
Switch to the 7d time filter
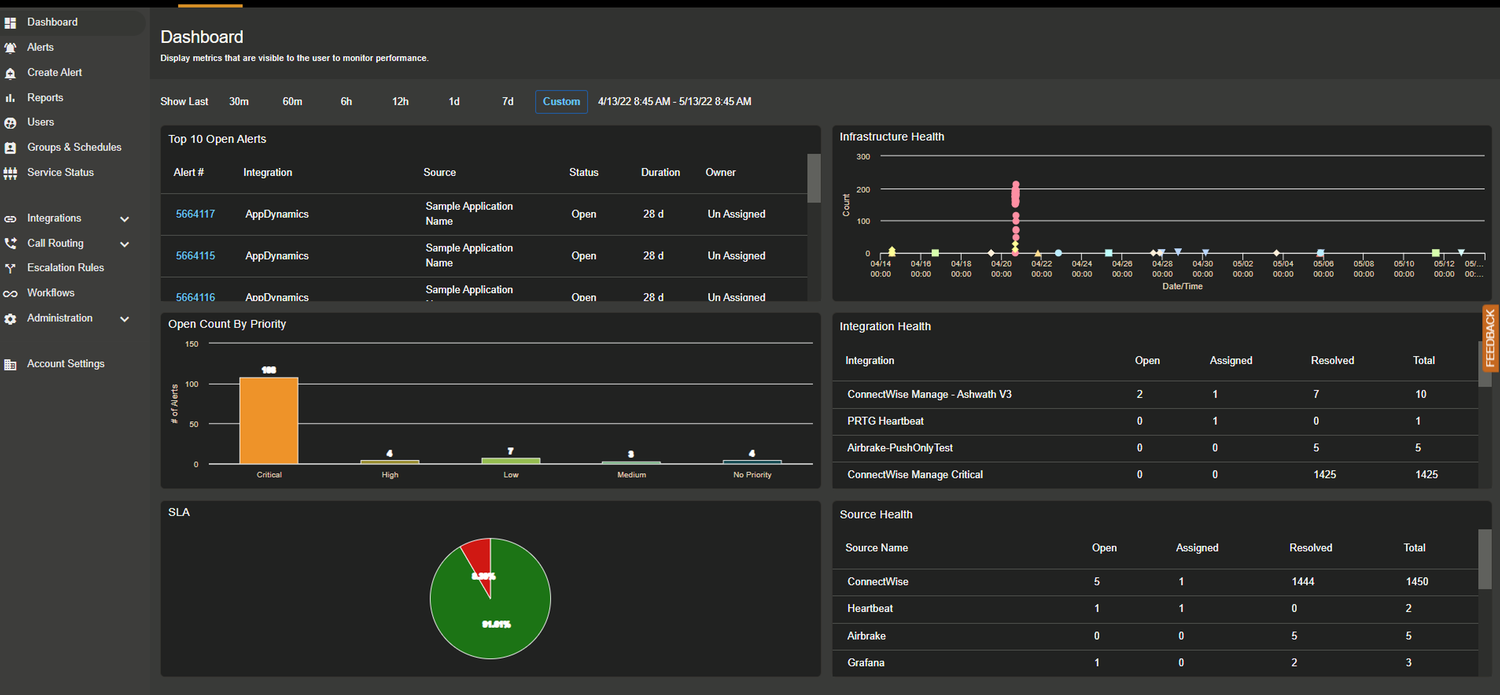pos(507,101)
